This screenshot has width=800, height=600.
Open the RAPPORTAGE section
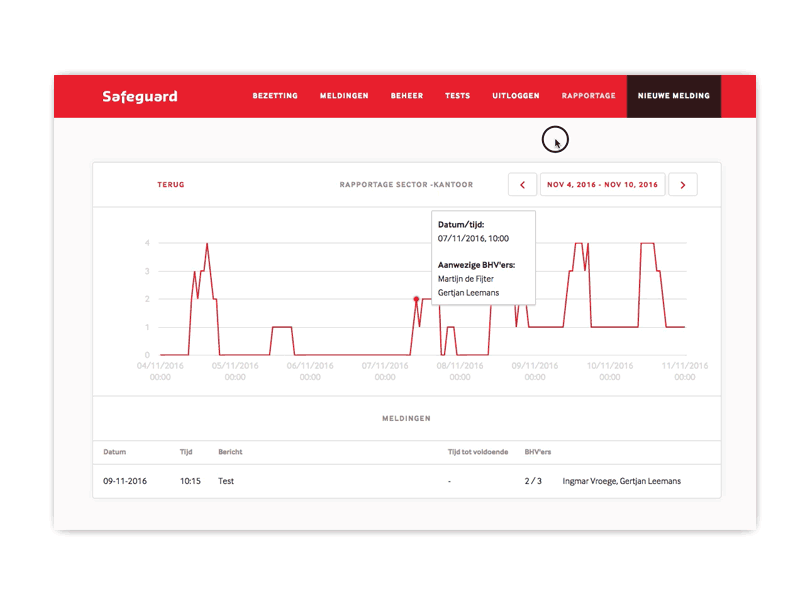point(588,96)
